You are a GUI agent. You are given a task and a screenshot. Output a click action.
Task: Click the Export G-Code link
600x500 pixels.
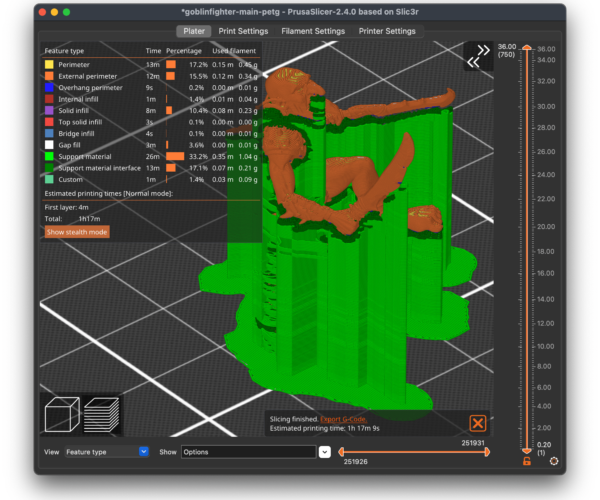pyautogui.click(x=341, y=419)
